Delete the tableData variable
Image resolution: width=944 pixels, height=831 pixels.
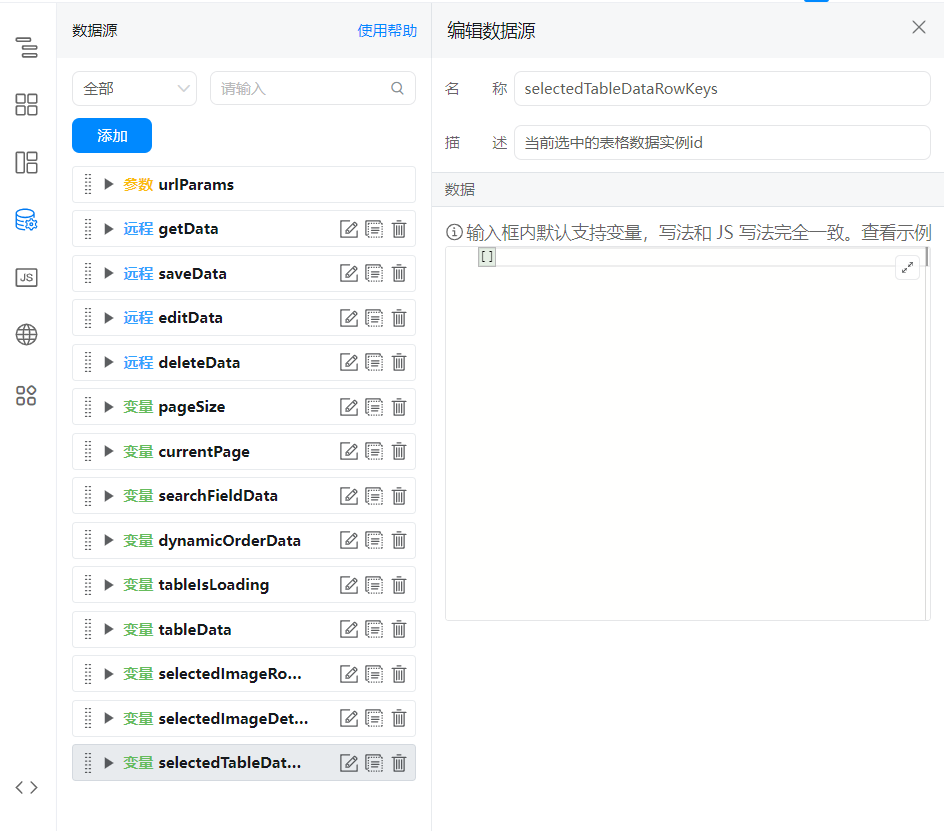pos(399,630)
